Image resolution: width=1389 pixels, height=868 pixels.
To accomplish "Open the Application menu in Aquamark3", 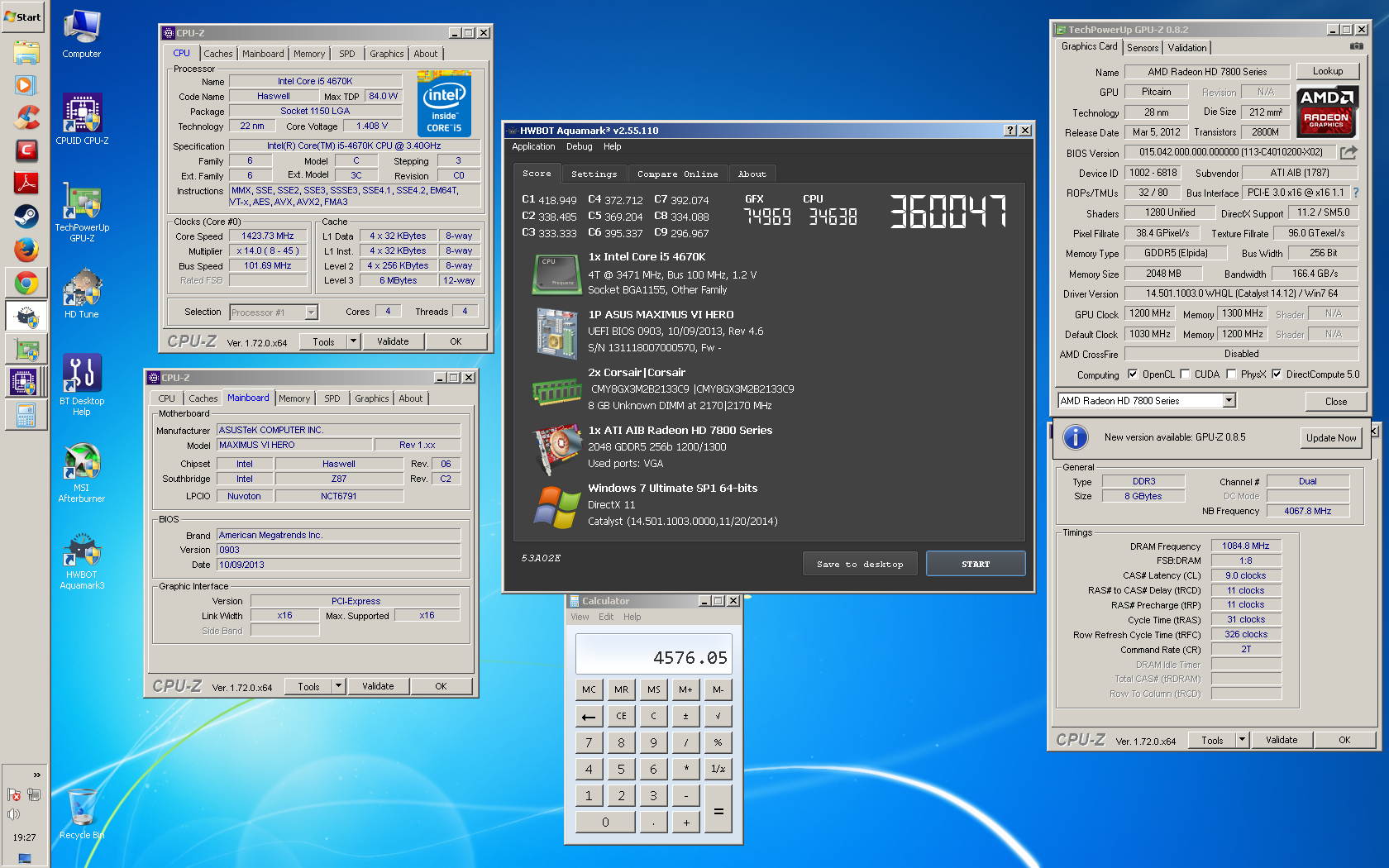I will click(x=533, y=146).
